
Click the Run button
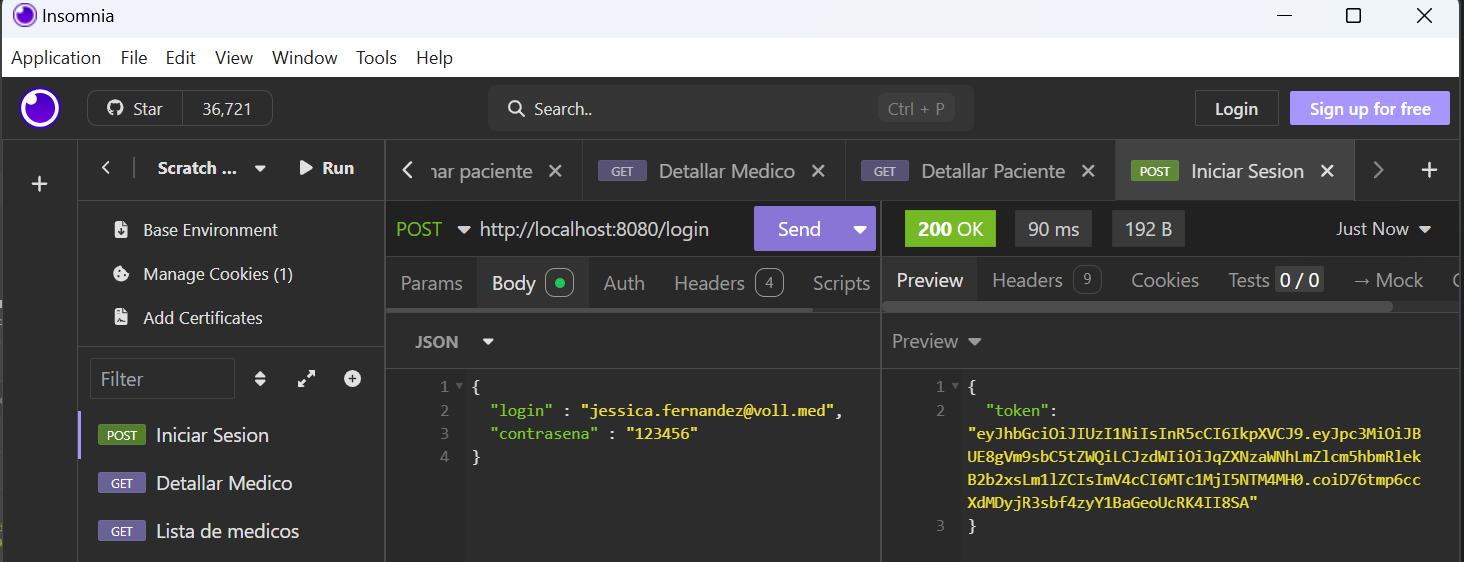[x=326, y=168]
